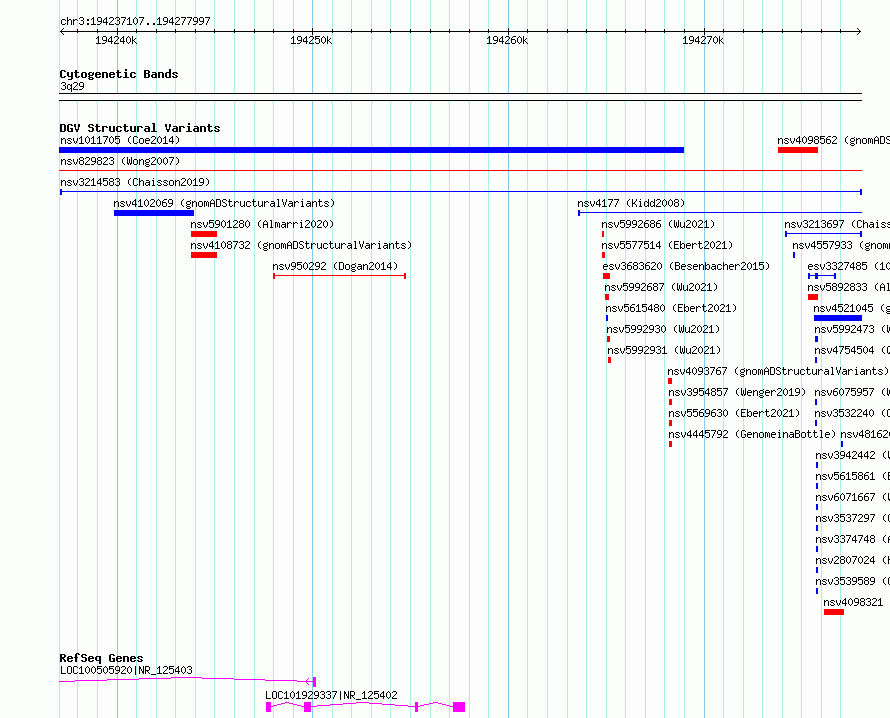Click the red bar under nsv5901280
890x718 pixels.
point(204,234)
